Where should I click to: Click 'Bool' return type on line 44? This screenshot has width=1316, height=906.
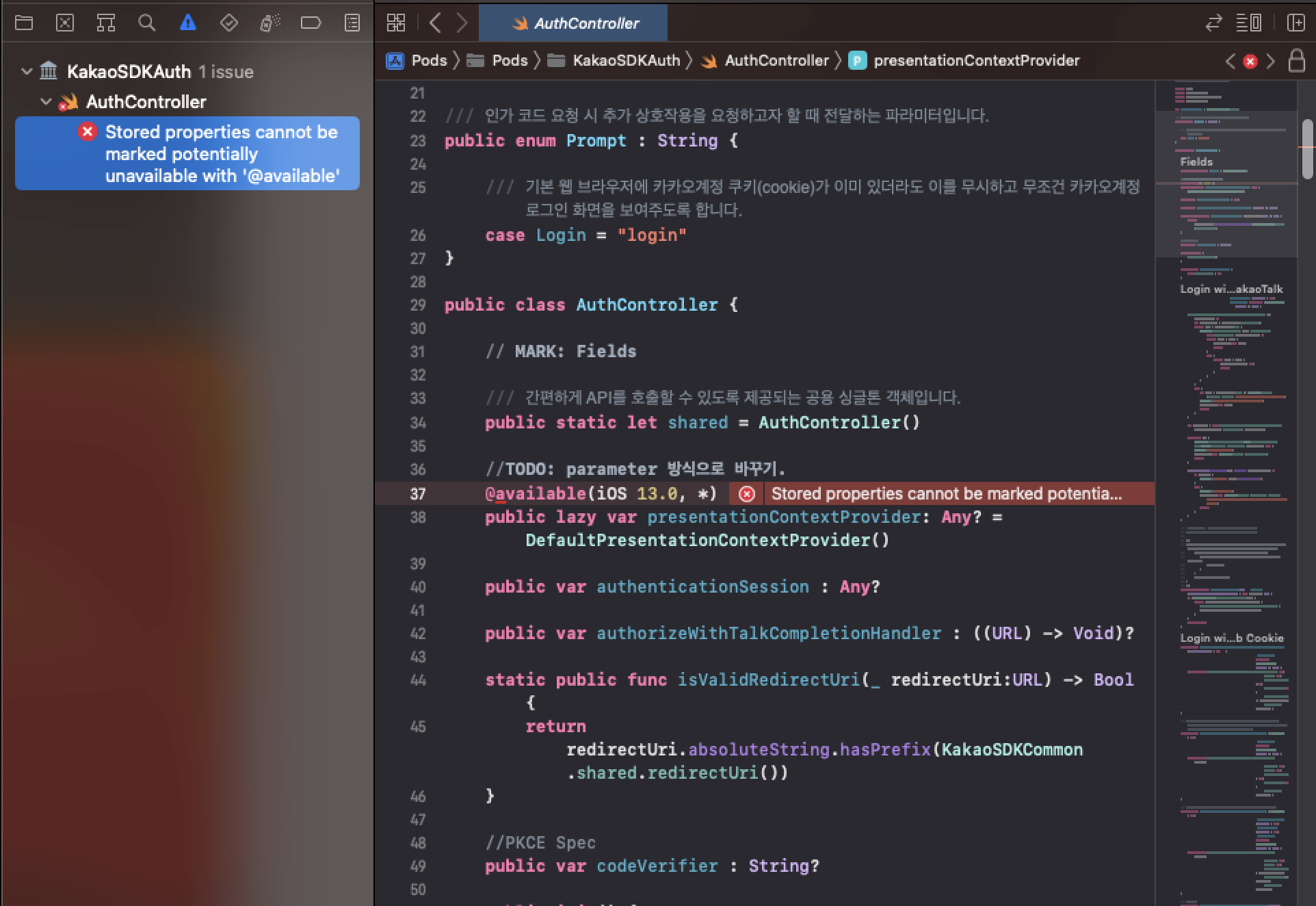tap(1114, 679)
